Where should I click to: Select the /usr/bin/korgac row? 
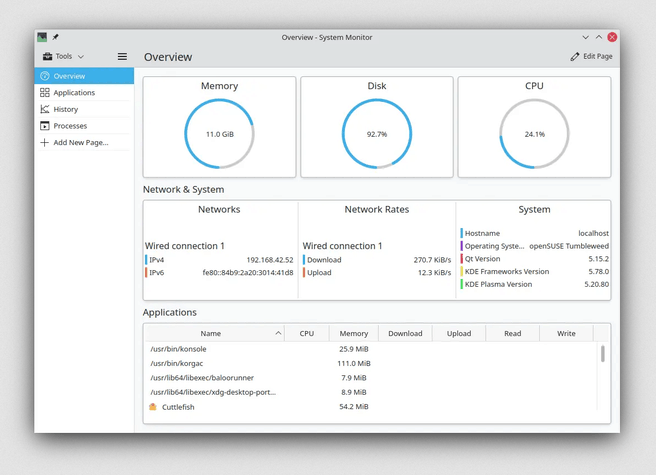coord(372,363)
